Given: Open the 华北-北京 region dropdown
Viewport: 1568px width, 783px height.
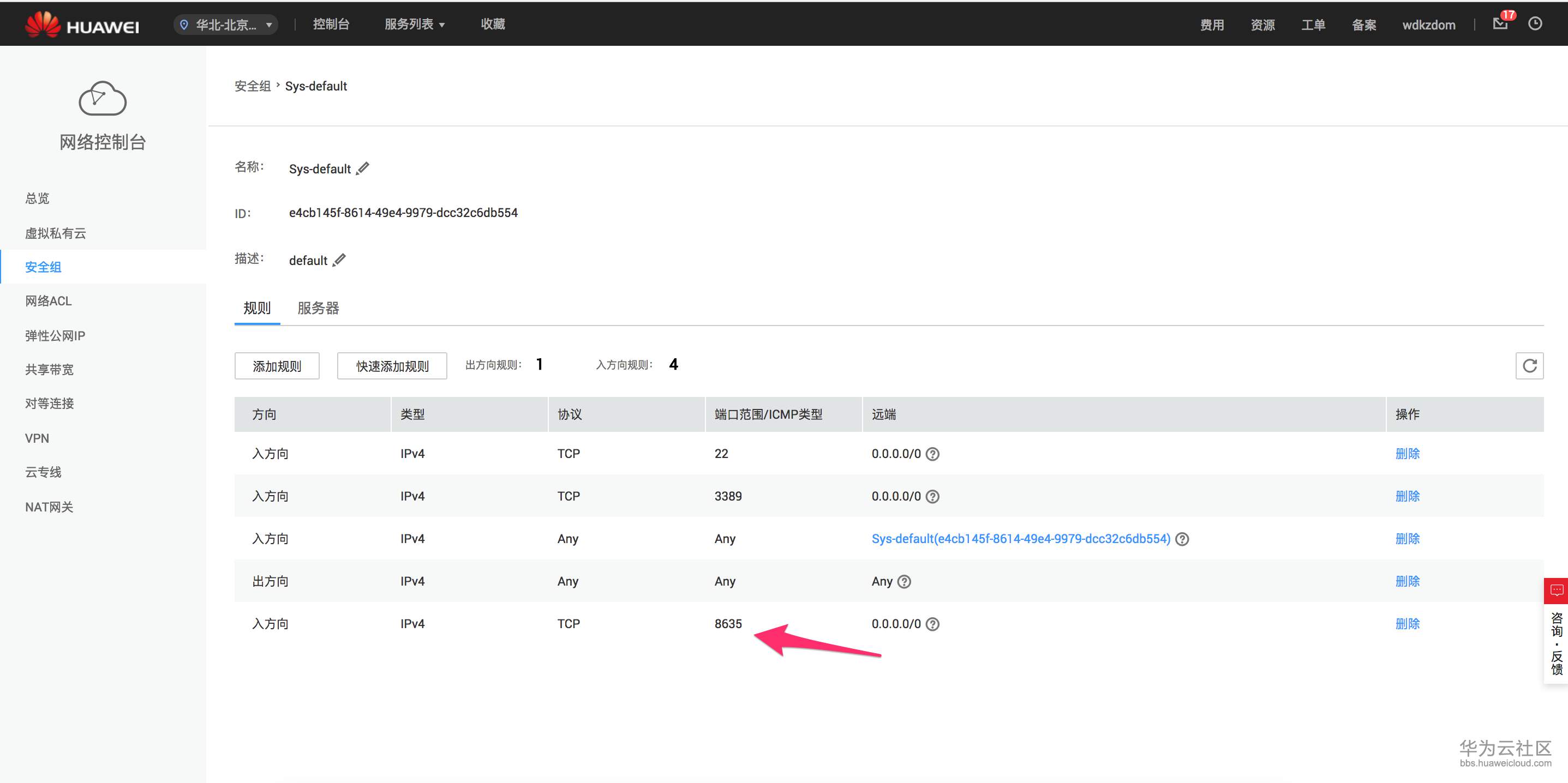Looking at the screenshot, I should [x=226, y=25].
